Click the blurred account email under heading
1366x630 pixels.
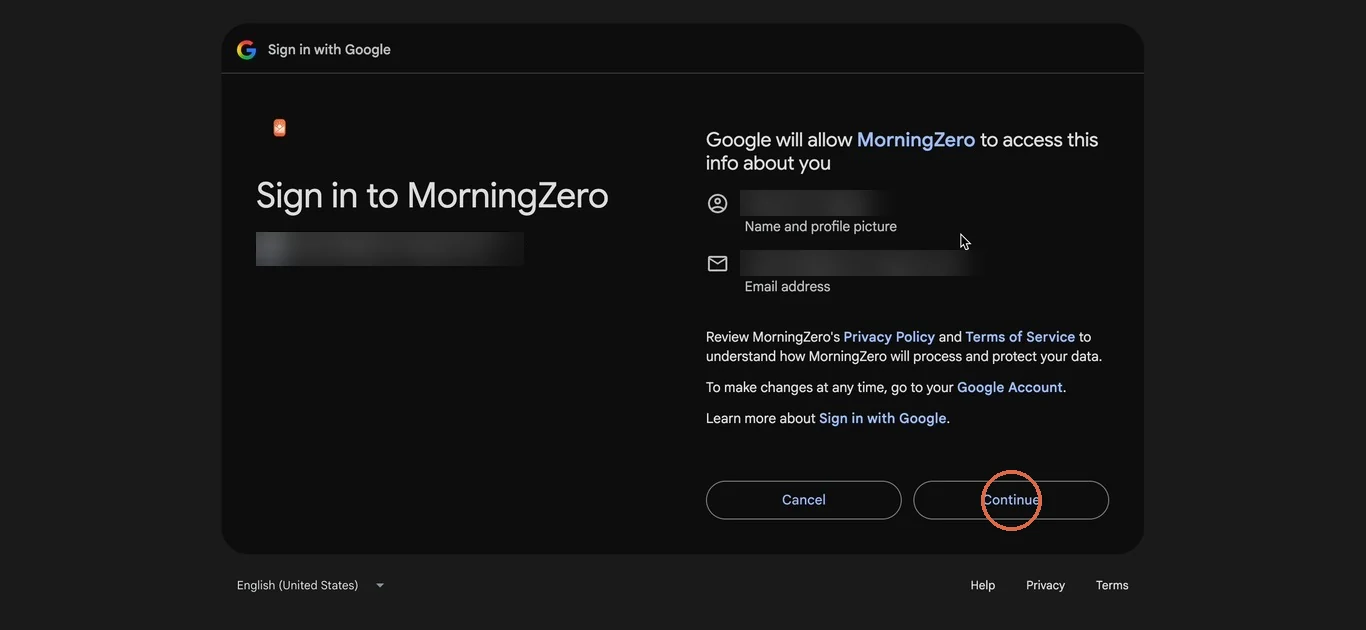390,249
